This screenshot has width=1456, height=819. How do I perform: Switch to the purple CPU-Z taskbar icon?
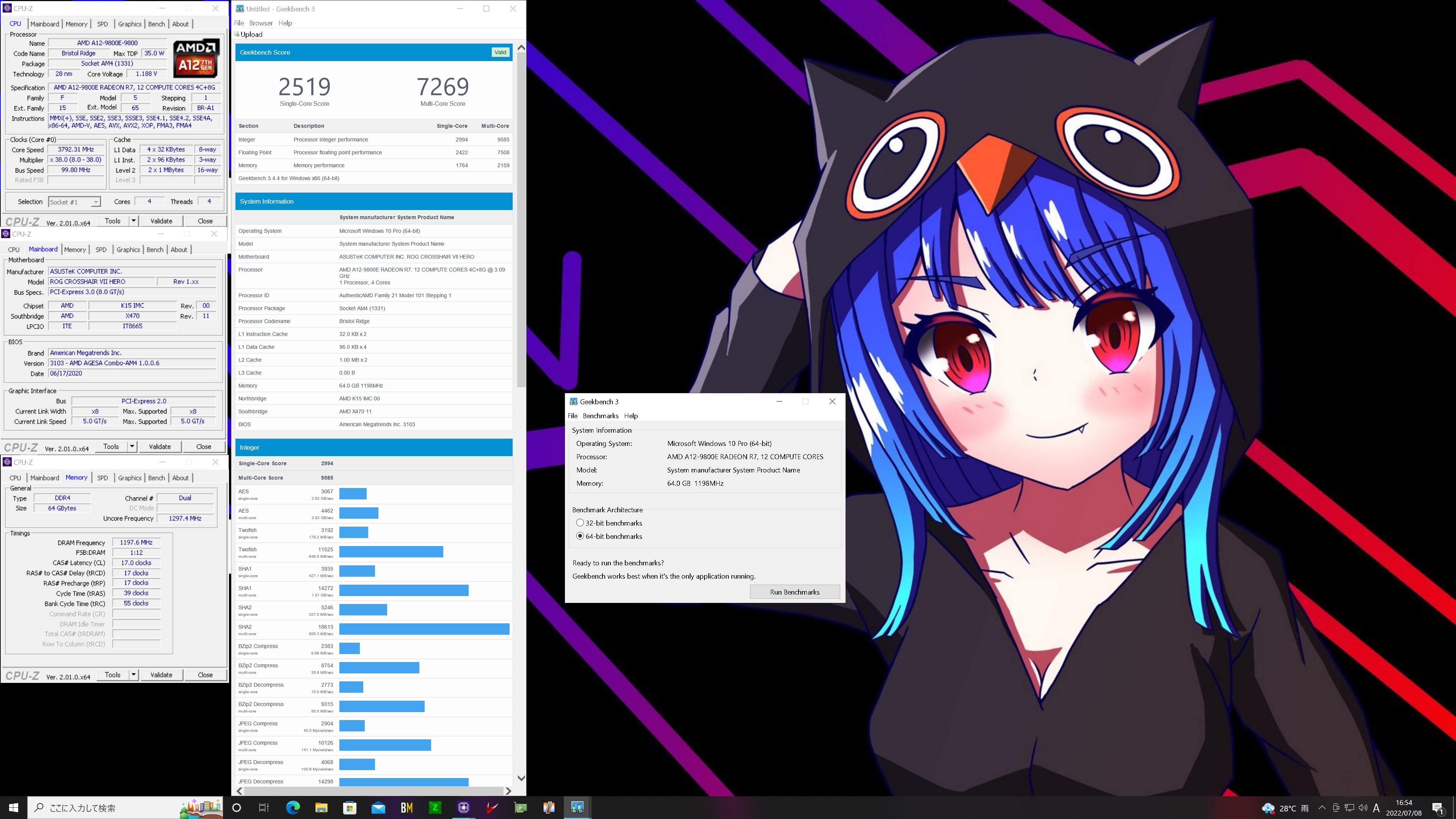click(463, 808)
